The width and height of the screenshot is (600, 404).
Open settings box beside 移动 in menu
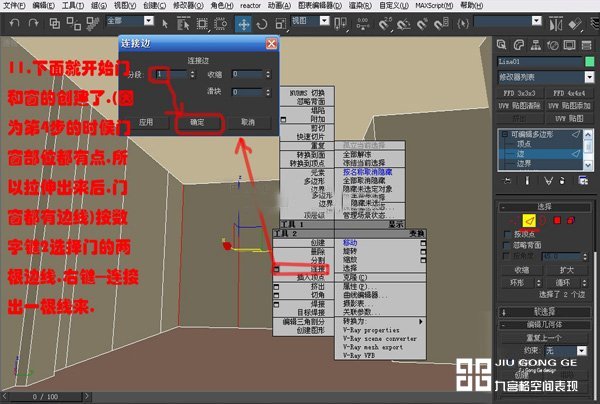click(423, 243)
